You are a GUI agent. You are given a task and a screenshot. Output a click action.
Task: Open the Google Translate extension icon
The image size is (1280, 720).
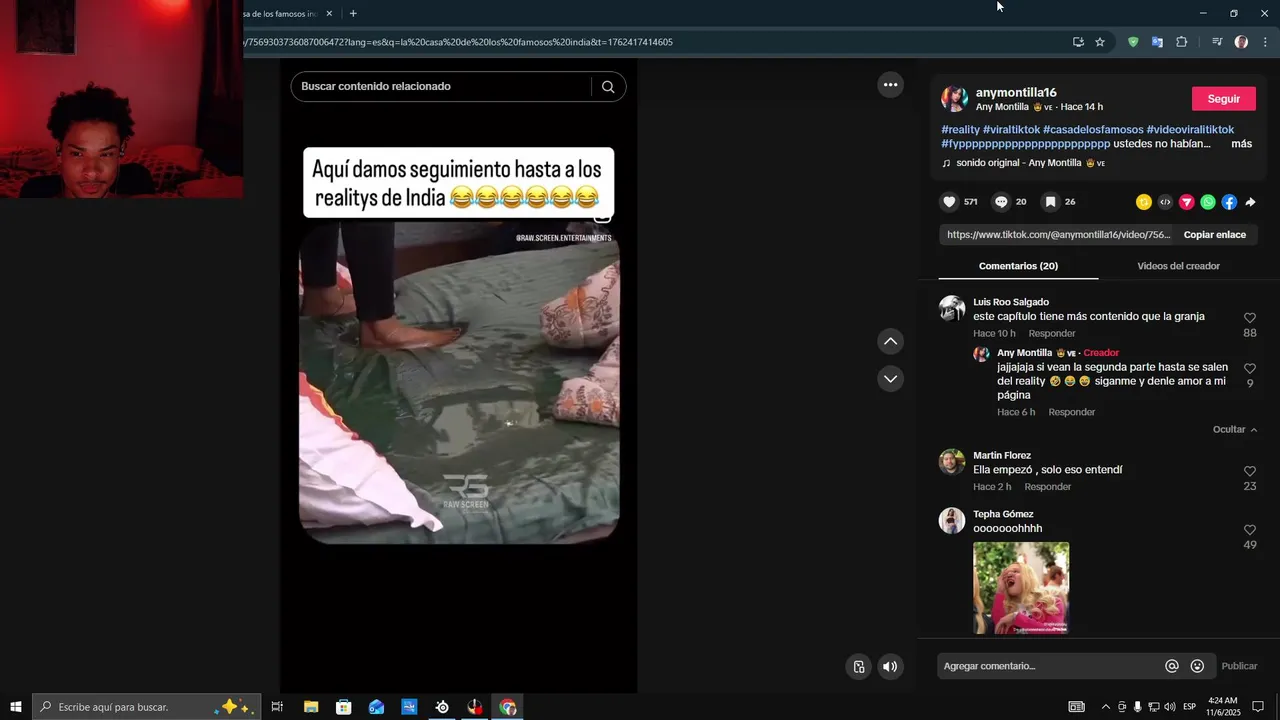pos(1157,42)
